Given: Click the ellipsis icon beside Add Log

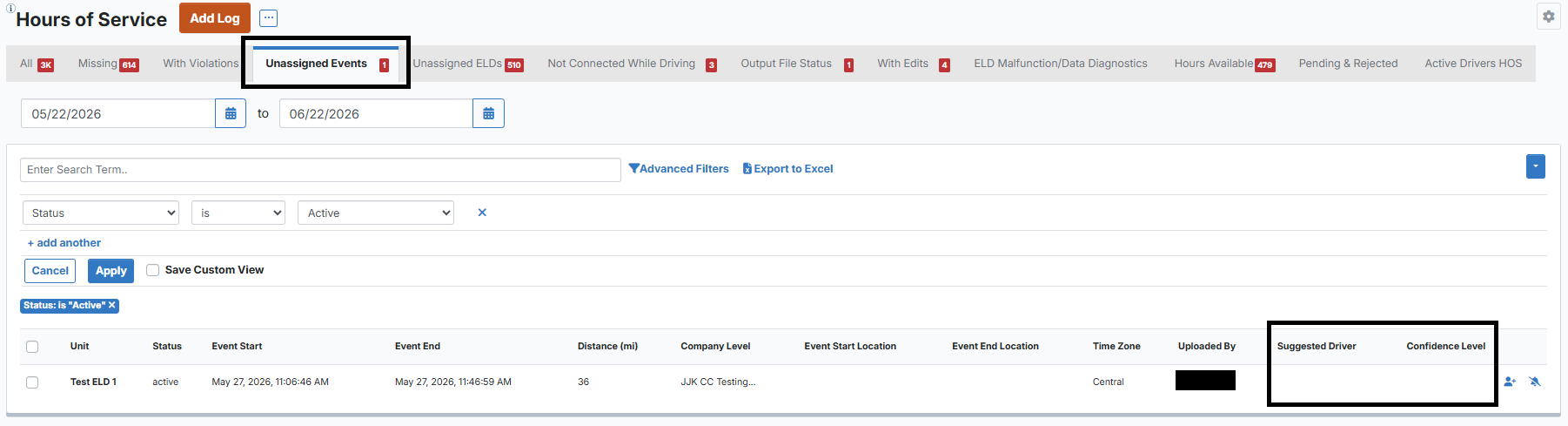Looking at the screenshot, I should coord(269,18).
